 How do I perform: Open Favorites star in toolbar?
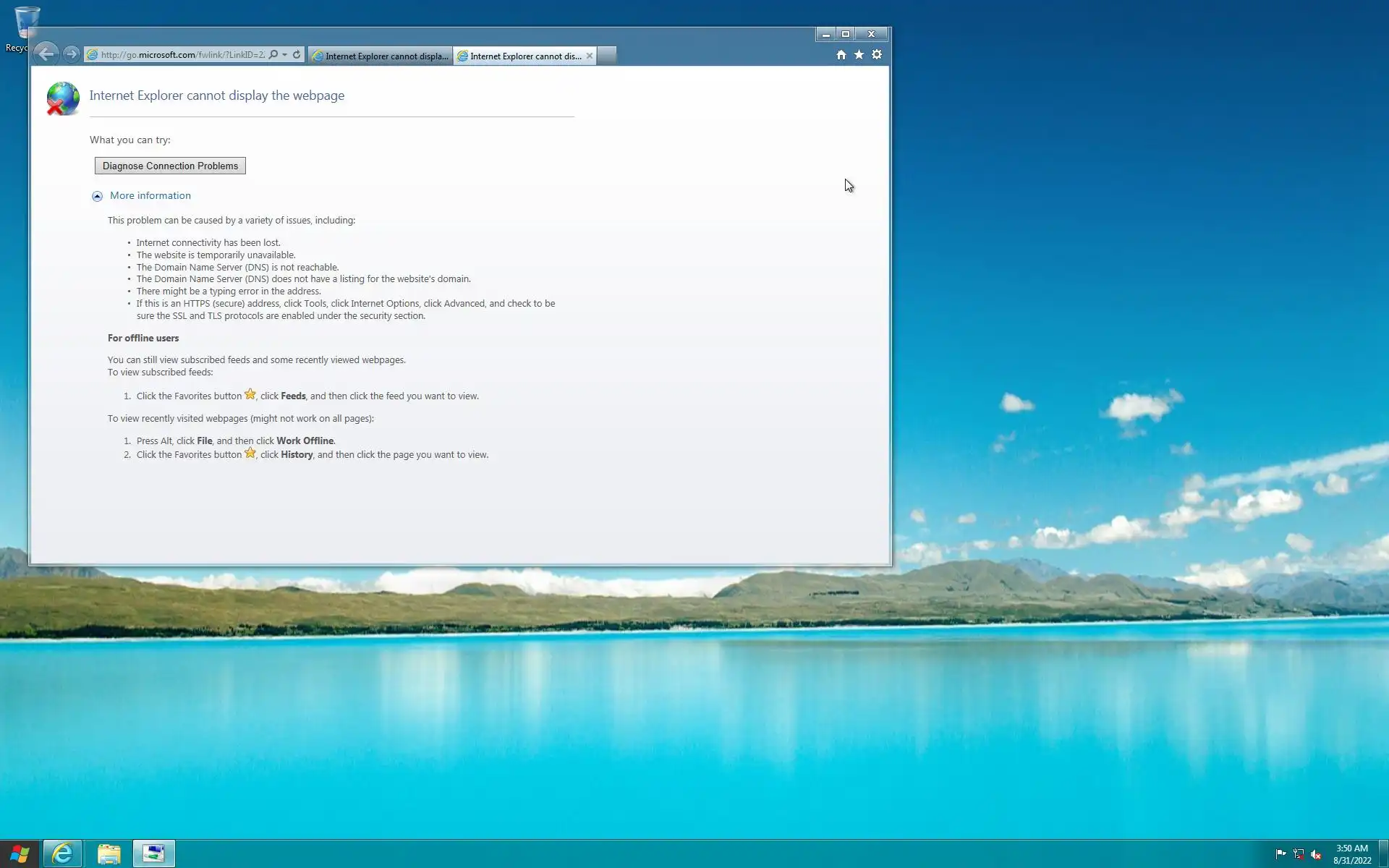(x=859, y=55)
